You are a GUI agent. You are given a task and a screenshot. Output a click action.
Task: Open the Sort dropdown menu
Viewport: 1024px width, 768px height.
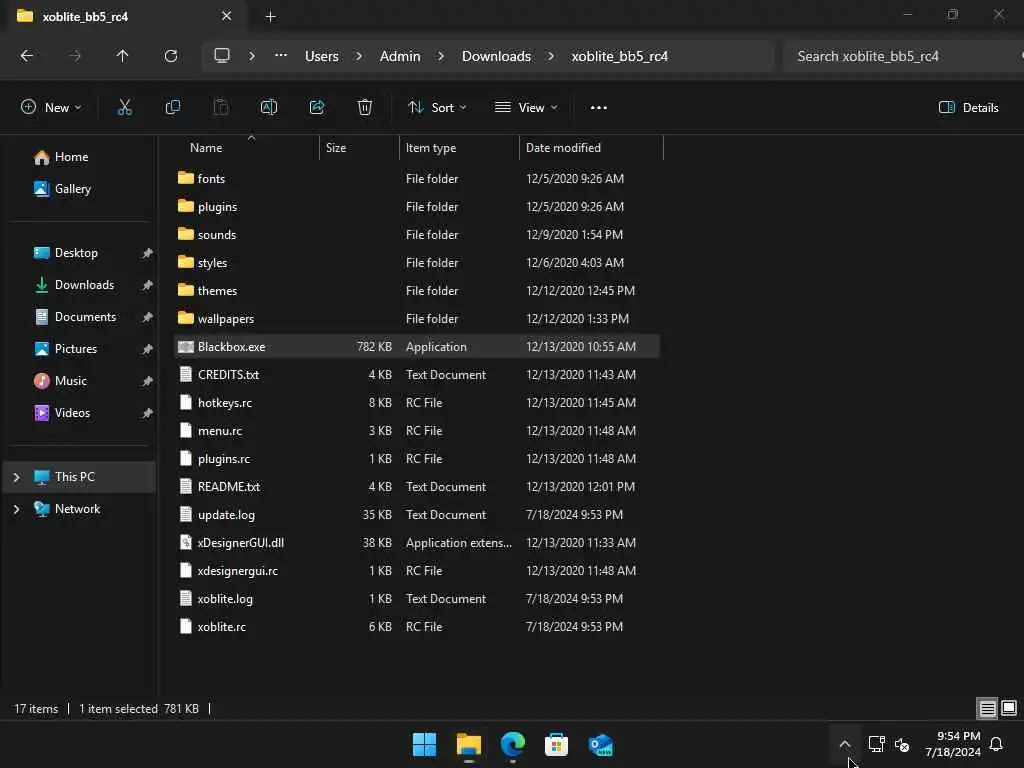pos(437,108)
